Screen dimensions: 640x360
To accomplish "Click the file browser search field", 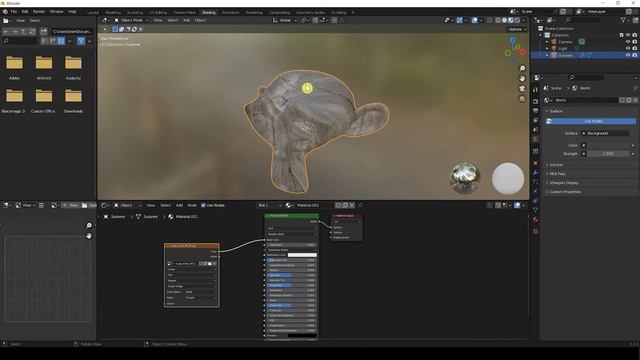I will pyautogui.click(x=20, y=41).
